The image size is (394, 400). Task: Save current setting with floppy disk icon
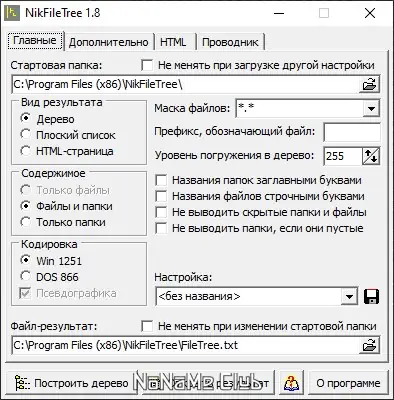coord(371,296)
